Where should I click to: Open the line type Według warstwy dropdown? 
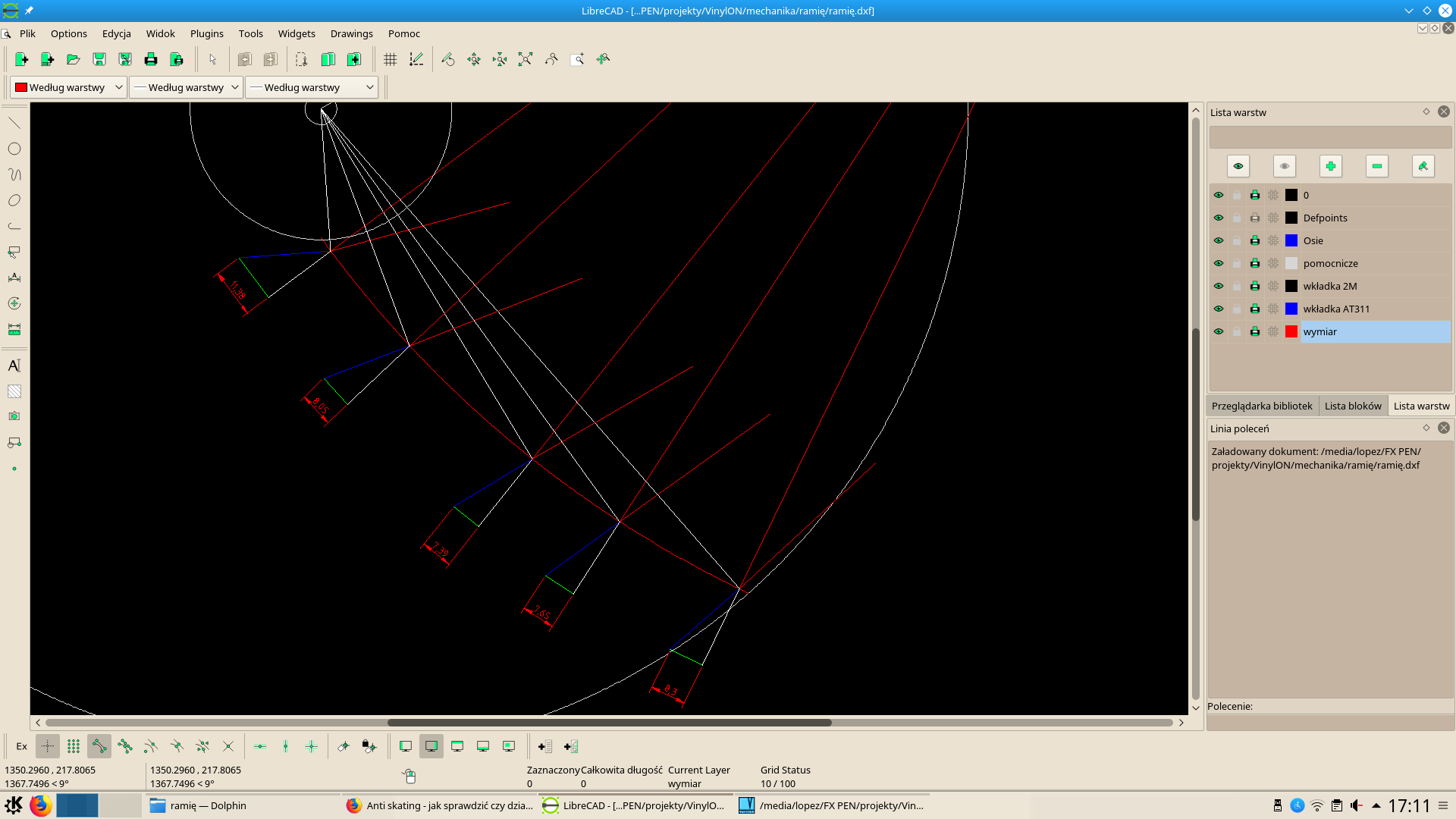[x=312, y=87]
